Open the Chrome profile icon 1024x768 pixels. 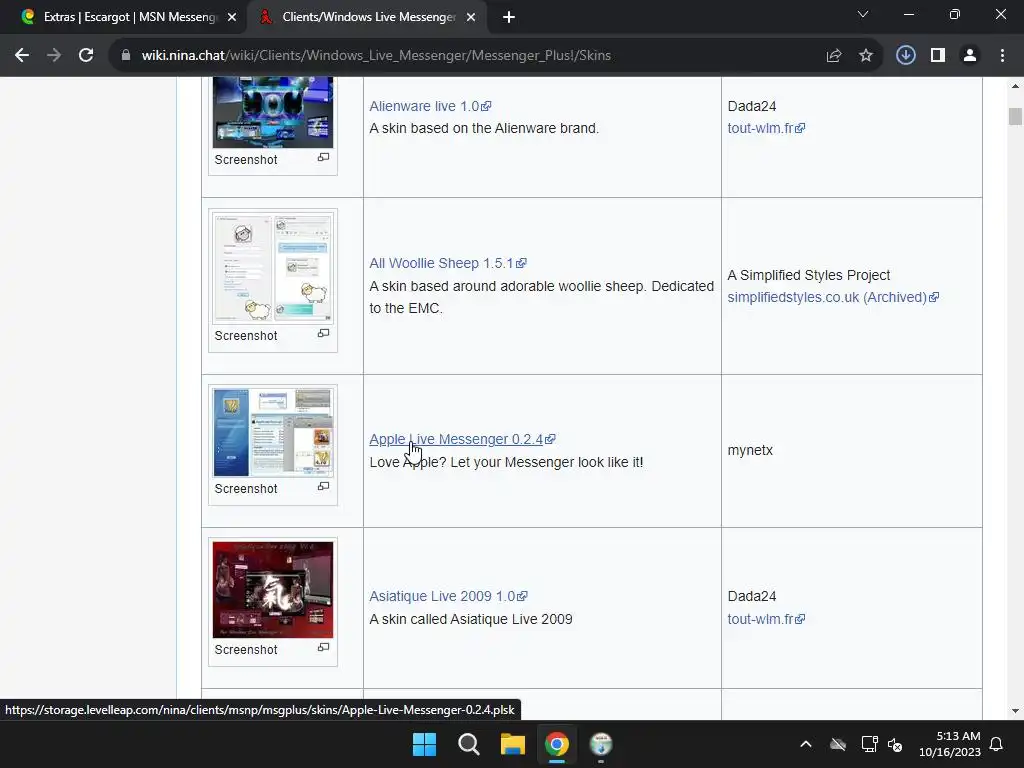click(x=970, y=56)
